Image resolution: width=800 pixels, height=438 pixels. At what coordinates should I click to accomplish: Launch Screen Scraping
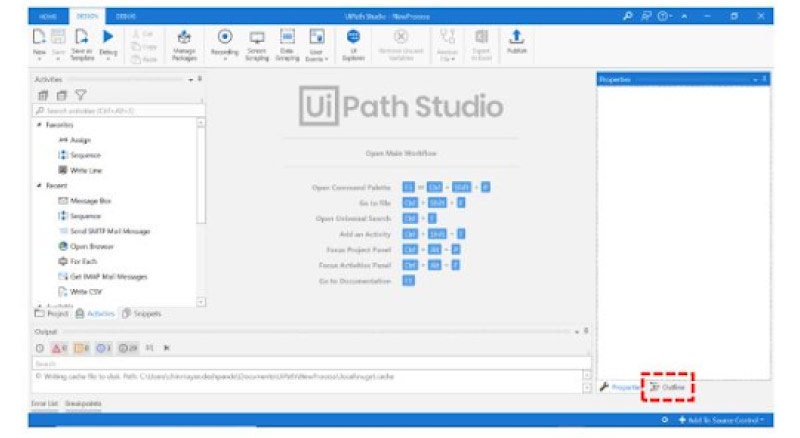pyautogui.click(x=257, y=45)
